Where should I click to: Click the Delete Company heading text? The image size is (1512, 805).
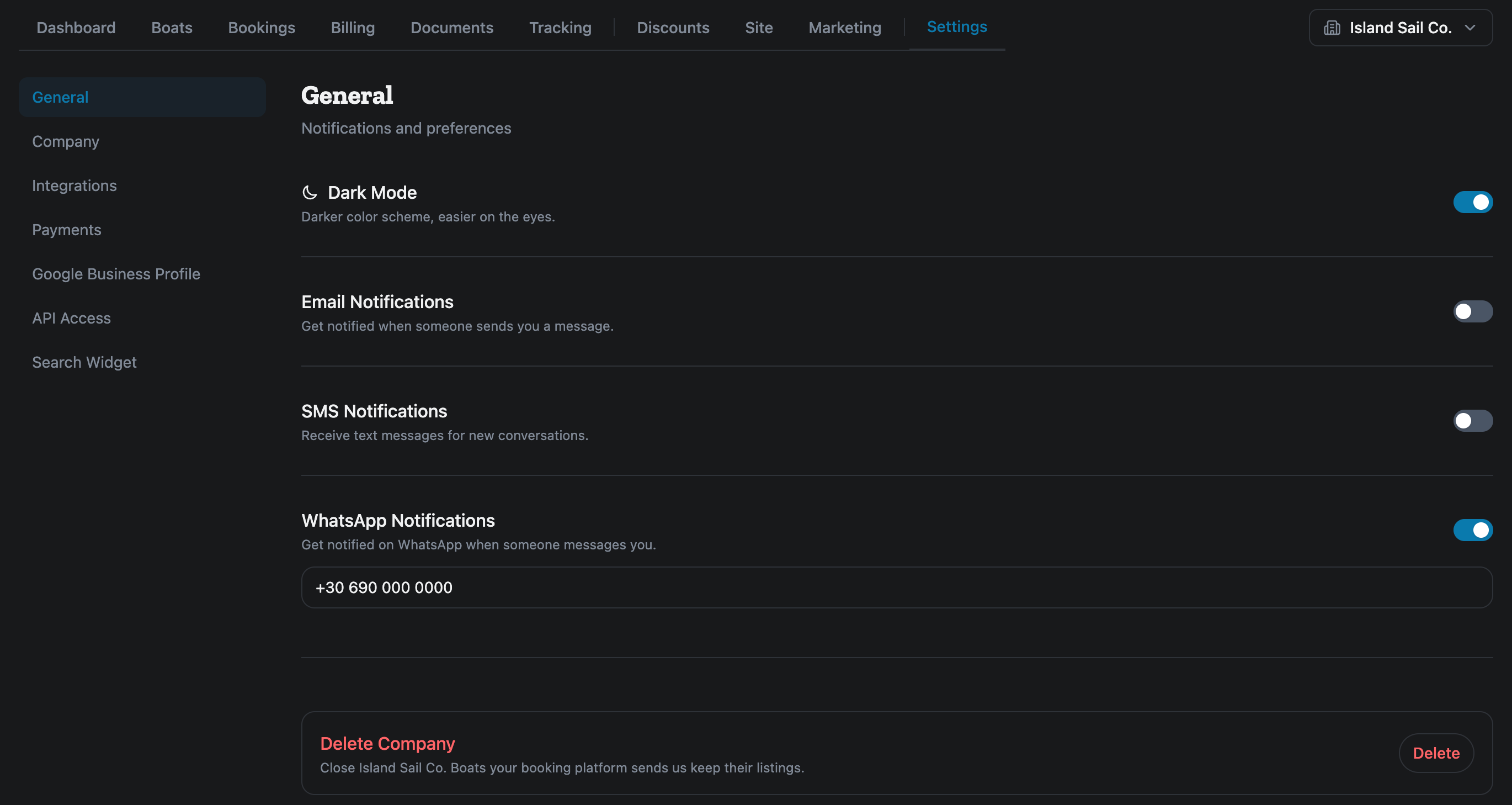387,744
